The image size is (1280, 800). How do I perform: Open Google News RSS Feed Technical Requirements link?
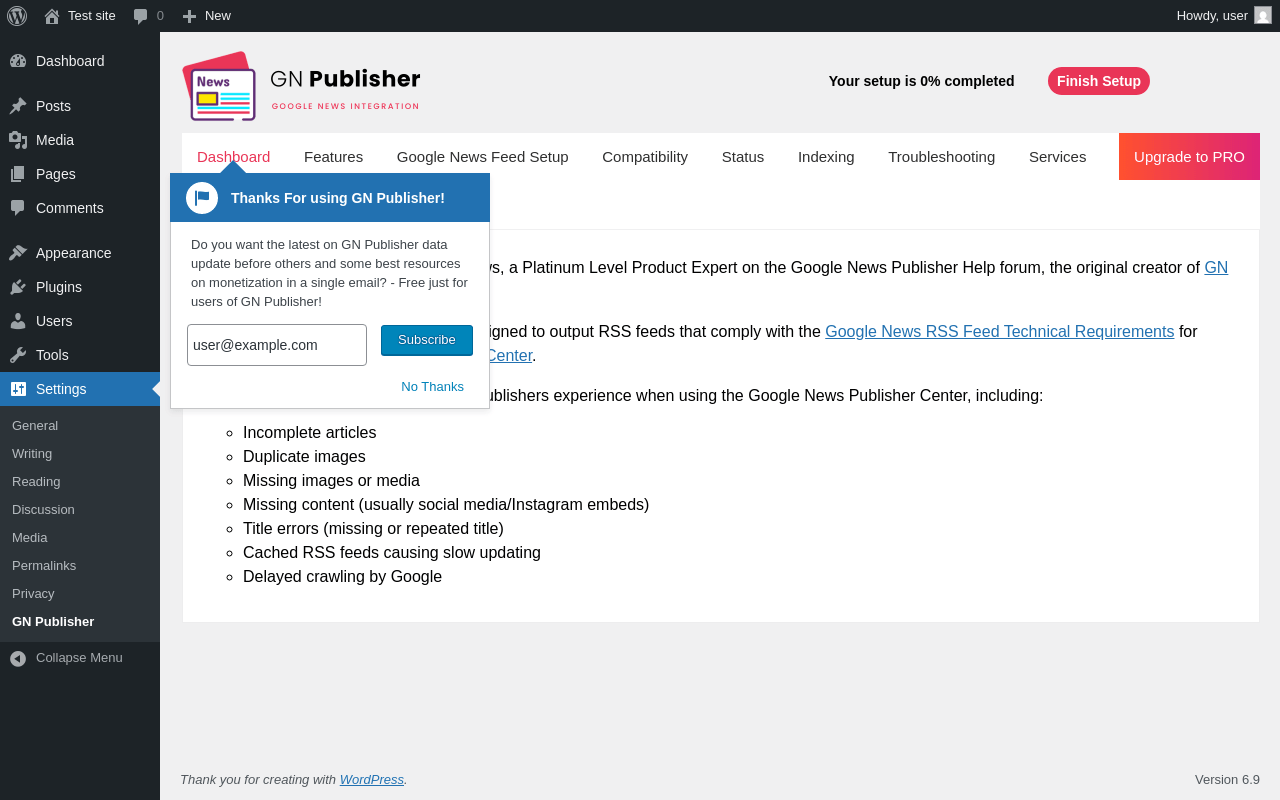(x=1000, y=332)
